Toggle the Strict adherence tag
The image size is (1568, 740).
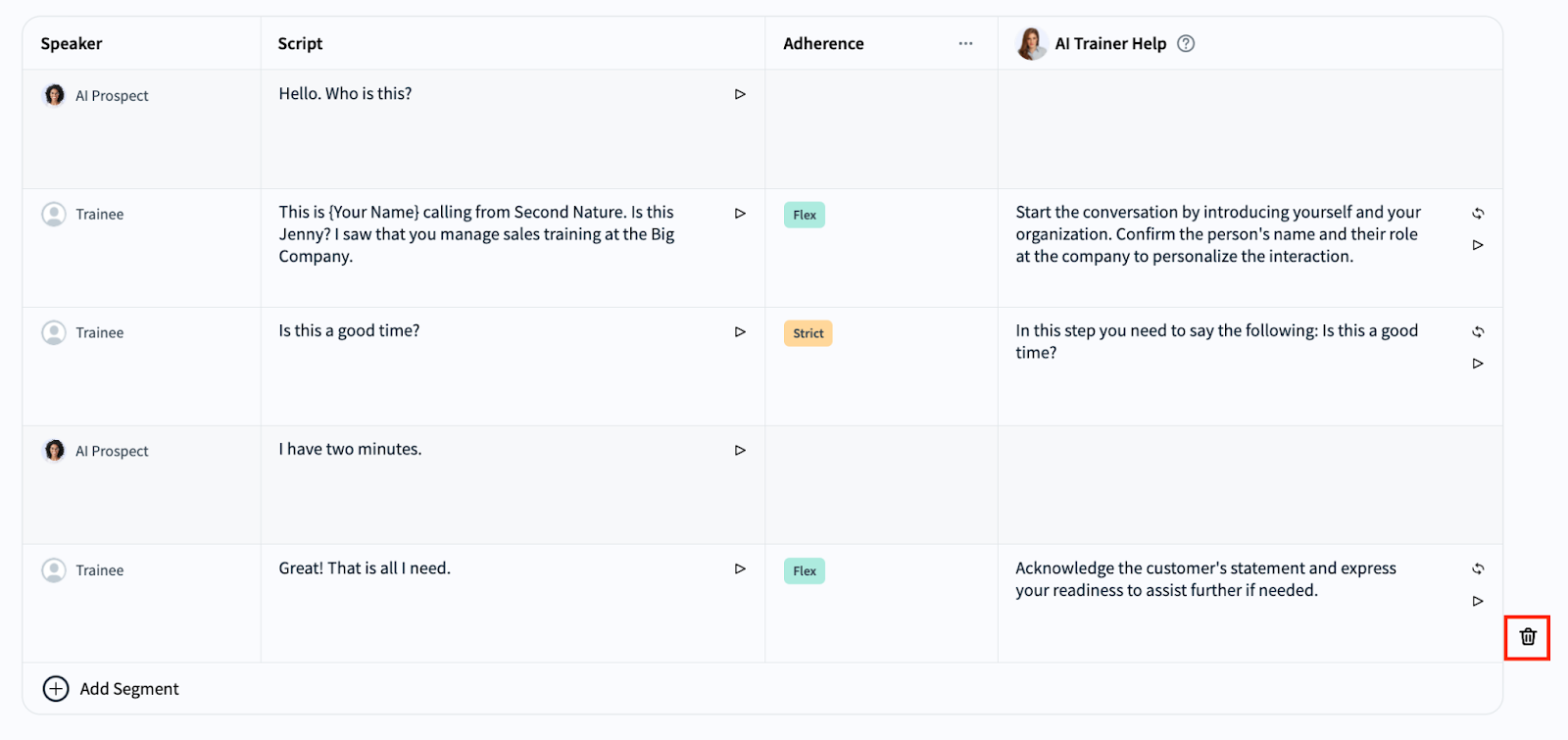point(808,333)
